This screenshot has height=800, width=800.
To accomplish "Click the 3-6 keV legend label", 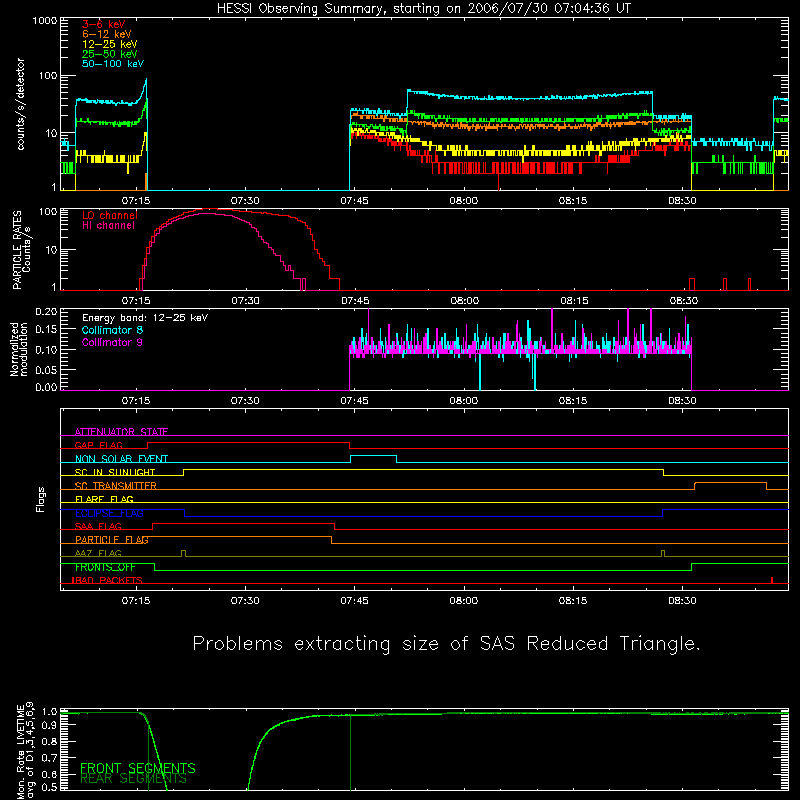I will [104, 24].
